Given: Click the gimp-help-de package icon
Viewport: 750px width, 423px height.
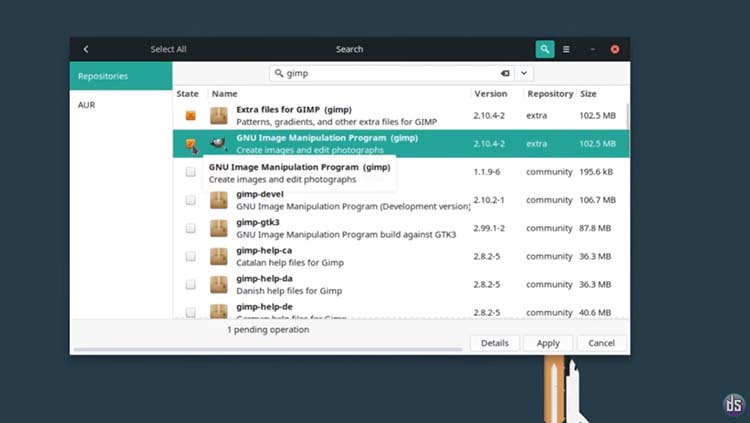Looking at the screenshot, I should [x=219, y=312].
